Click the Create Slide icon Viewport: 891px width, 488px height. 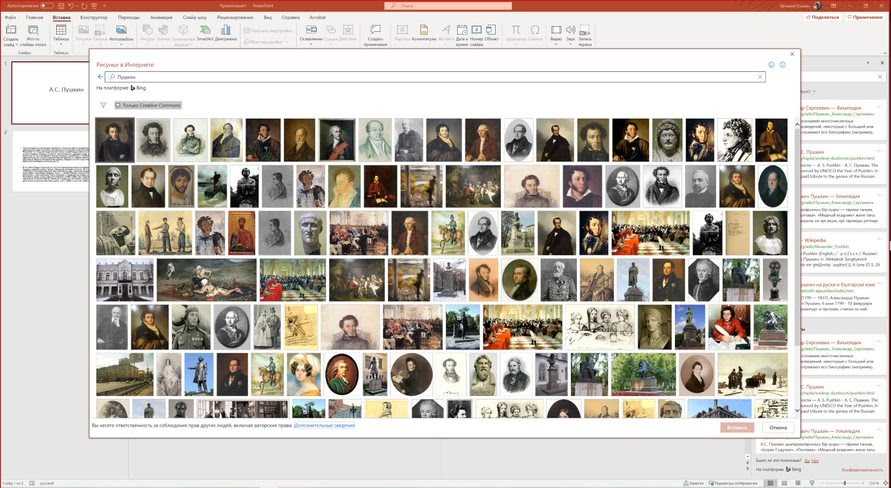click(10, 31)
